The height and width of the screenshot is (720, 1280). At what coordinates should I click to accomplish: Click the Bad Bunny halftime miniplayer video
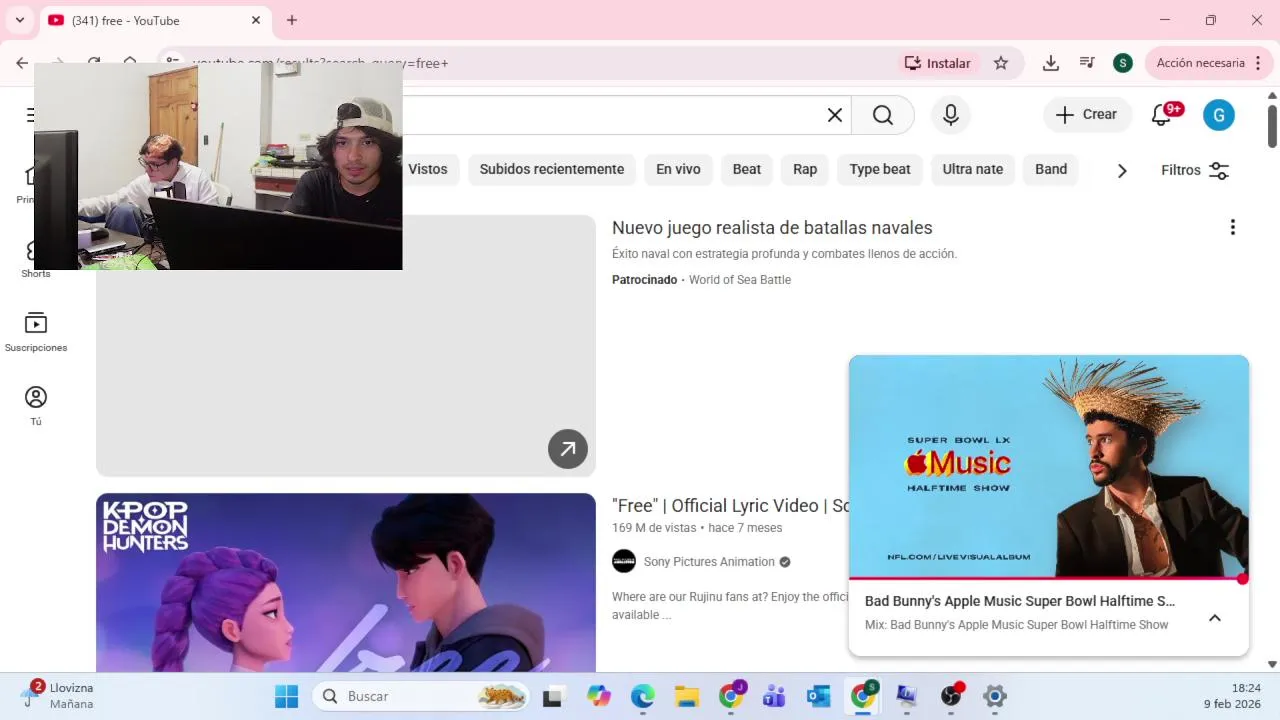pos(1049,466)
